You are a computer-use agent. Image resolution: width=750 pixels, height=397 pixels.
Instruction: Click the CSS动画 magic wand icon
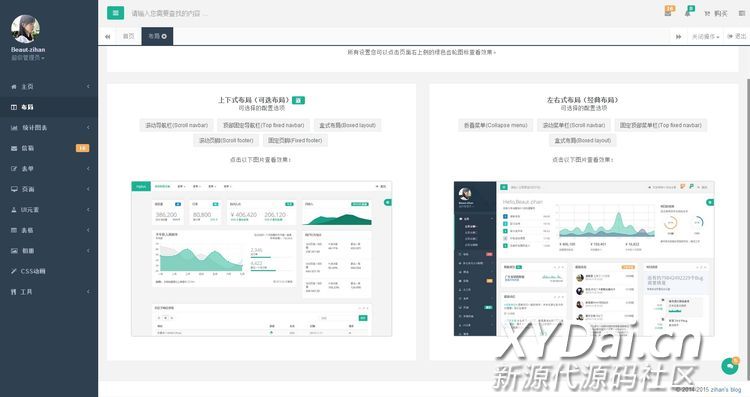click(x=14, y=271)
